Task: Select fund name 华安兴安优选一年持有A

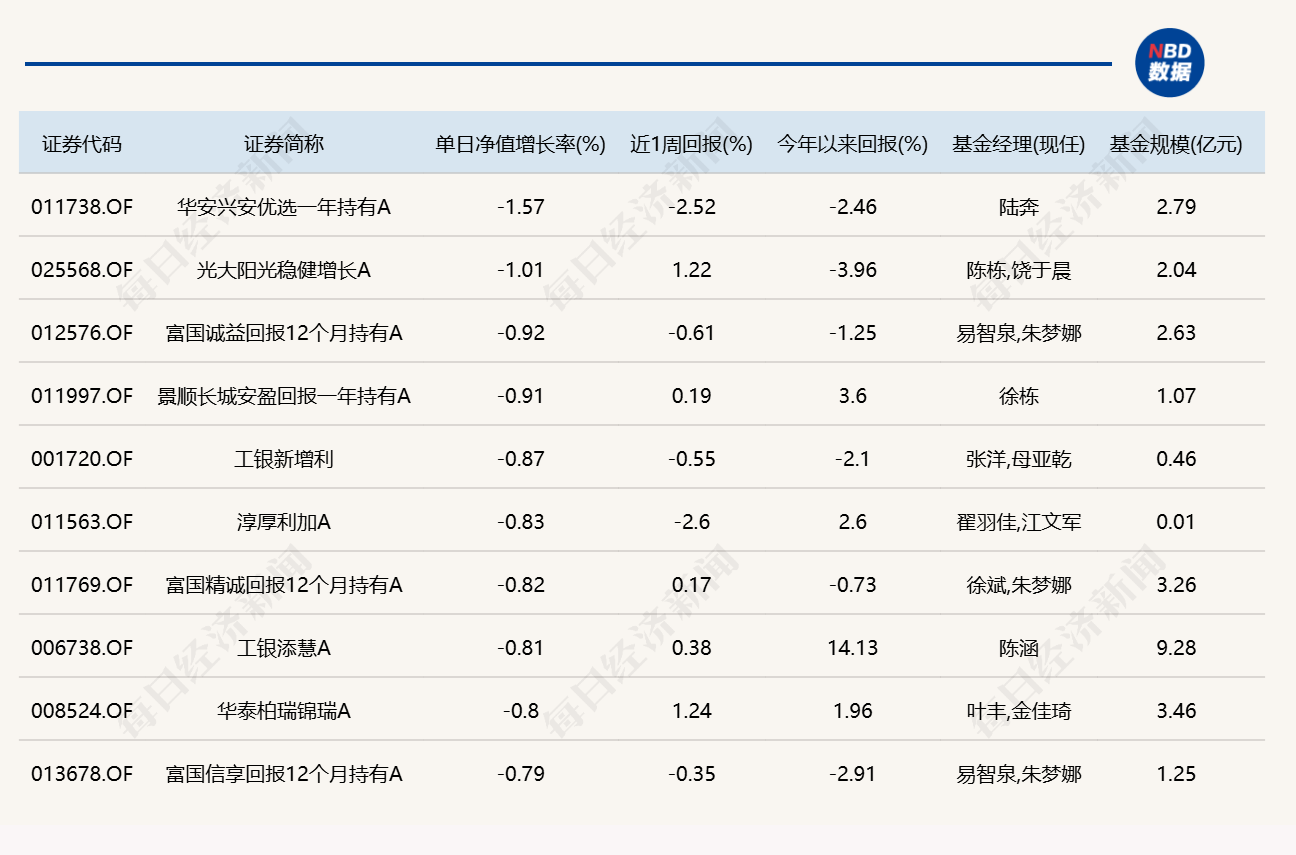Action: pyautogui.click(x=284, y=207)
